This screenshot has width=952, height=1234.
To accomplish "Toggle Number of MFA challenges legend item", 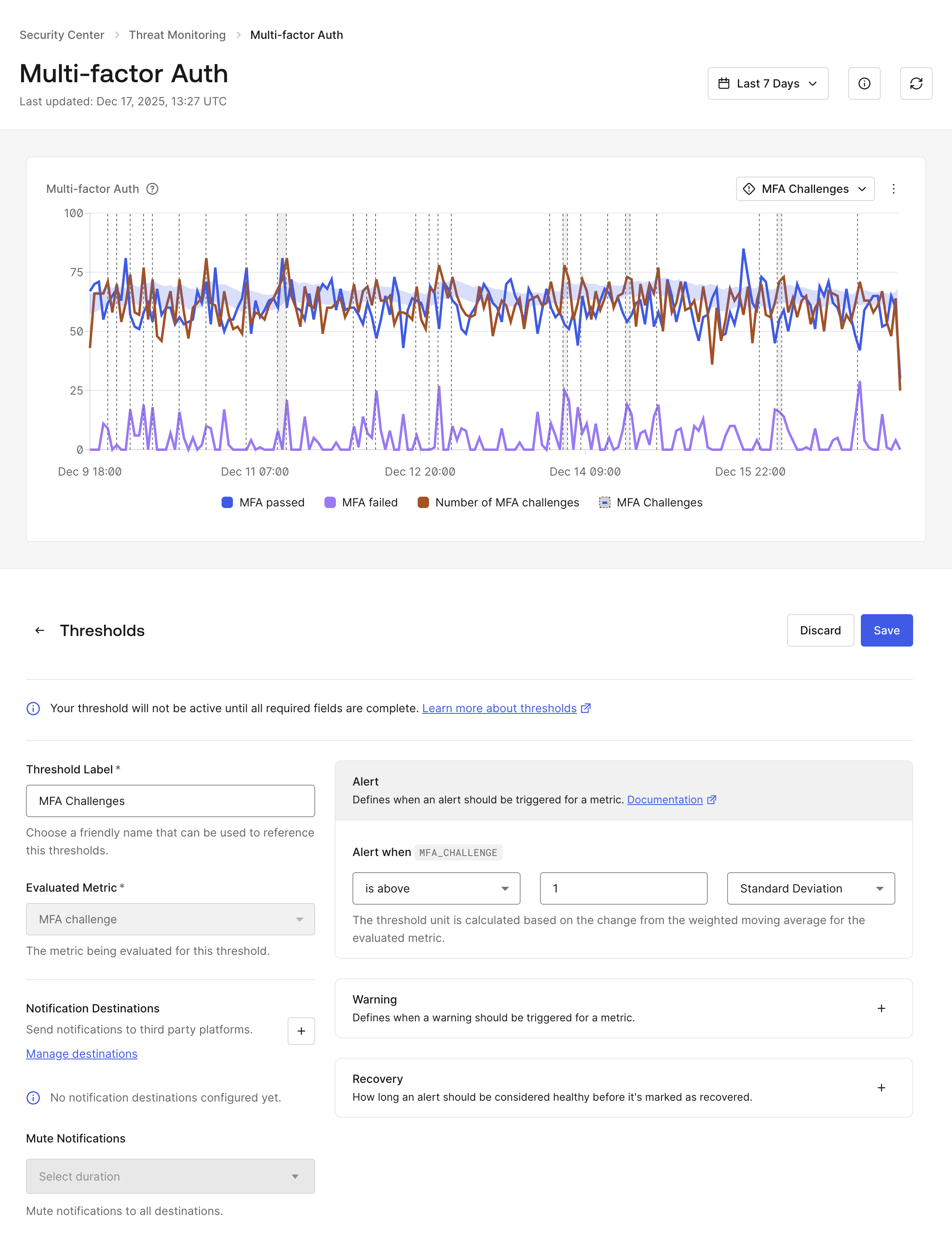I will (498, 502).
